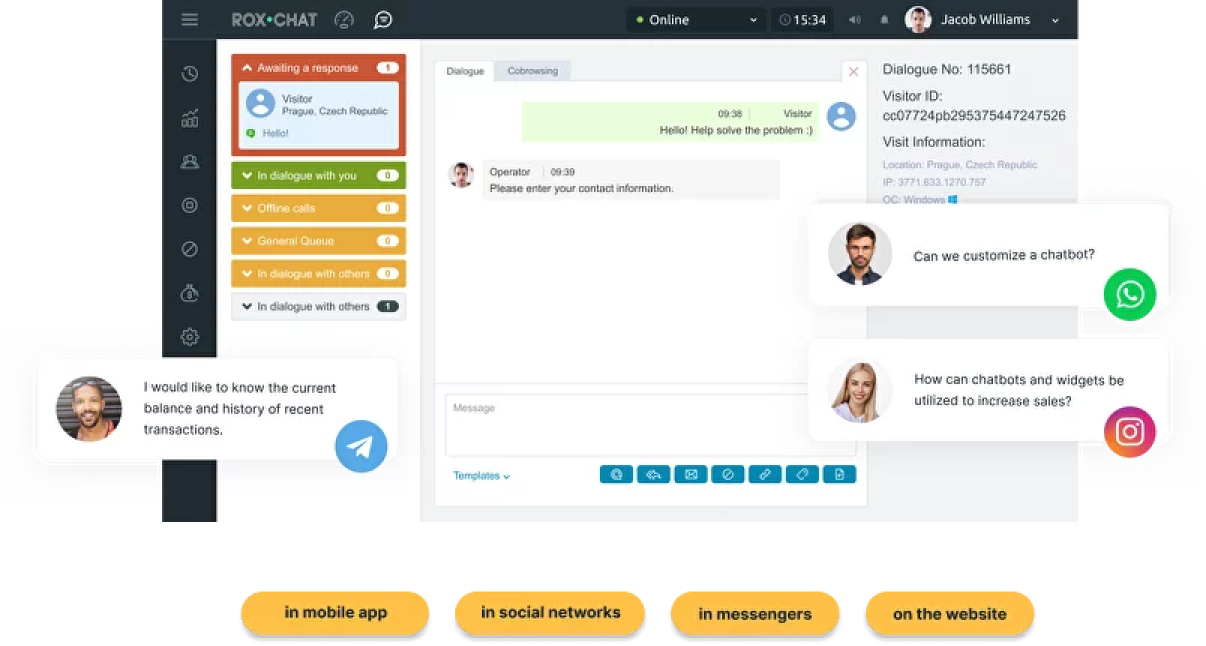Click the envelope email button below the message box

[691, 475]
